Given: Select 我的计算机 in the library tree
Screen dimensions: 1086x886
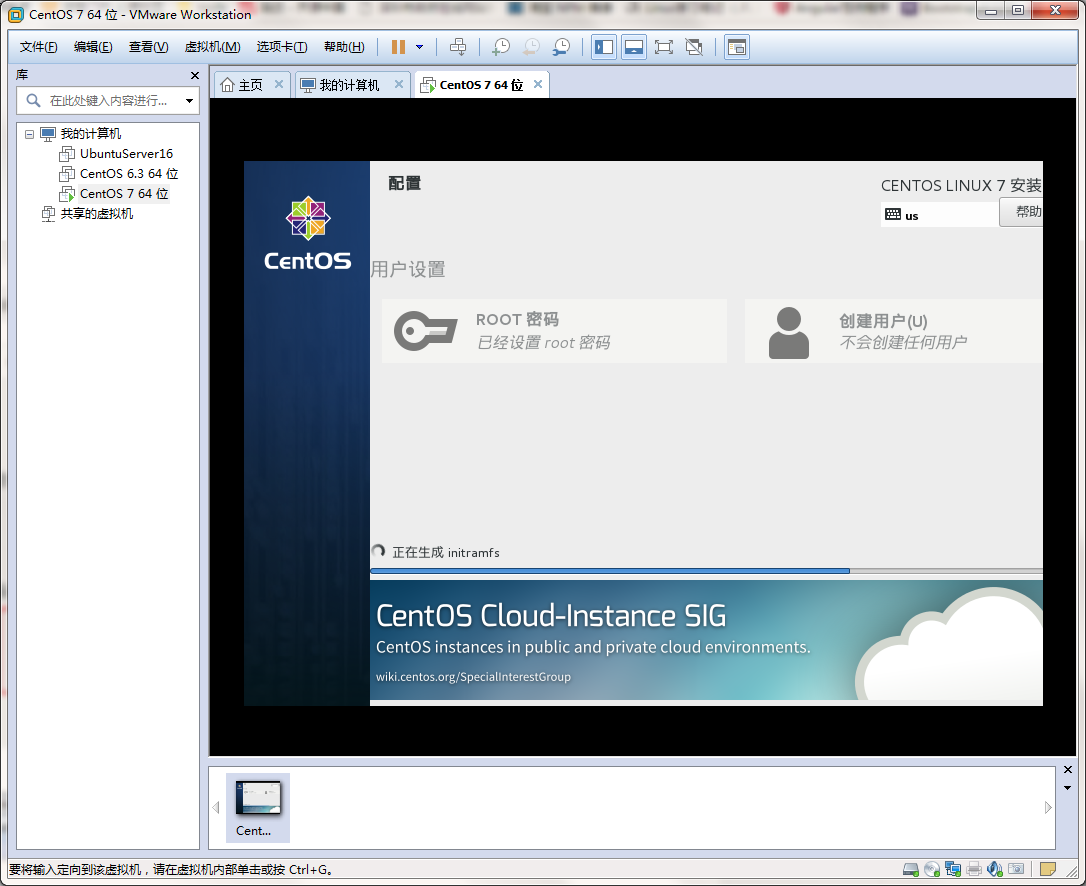Looking at the screenshot, I should point(90,134).
